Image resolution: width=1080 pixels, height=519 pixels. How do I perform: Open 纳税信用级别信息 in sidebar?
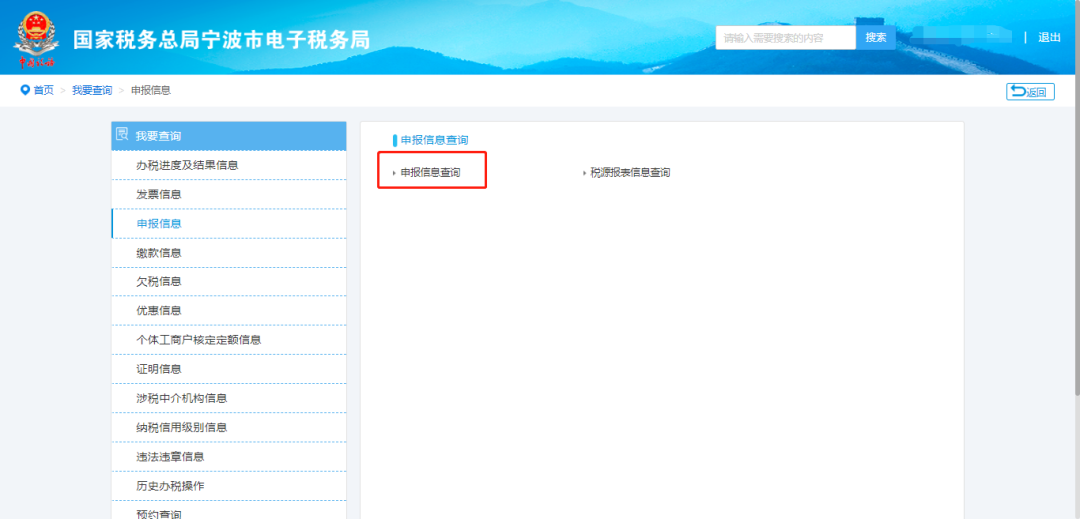229,427
